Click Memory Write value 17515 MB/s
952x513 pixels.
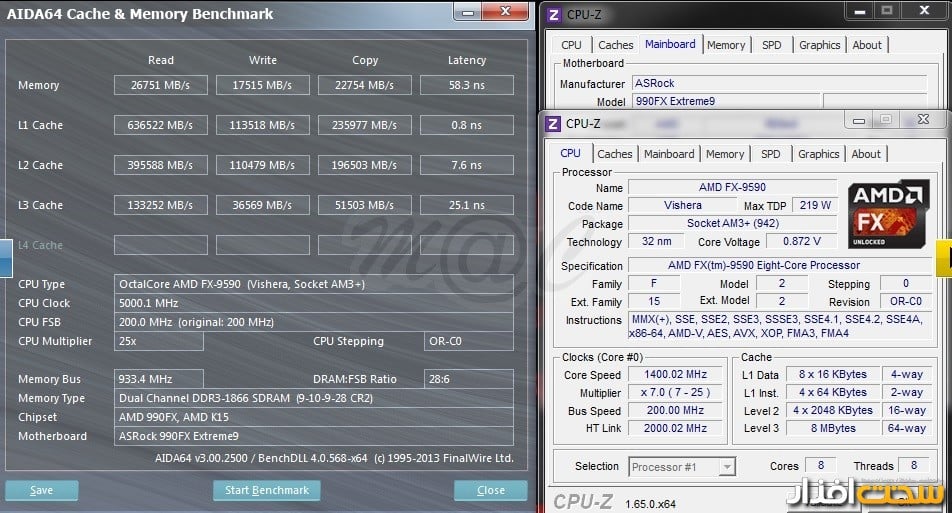(x=263, y=85)
